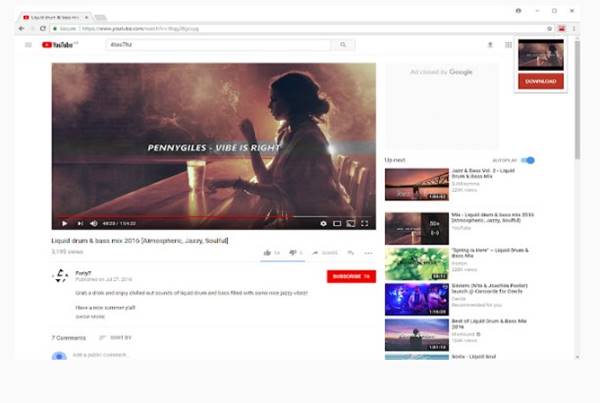Skip to next video in player
Screen dimensions: 600x403
[80, 224]
